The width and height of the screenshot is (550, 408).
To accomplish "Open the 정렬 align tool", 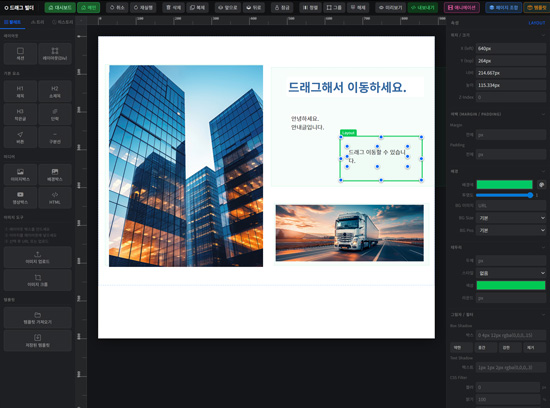I will 310,7.
